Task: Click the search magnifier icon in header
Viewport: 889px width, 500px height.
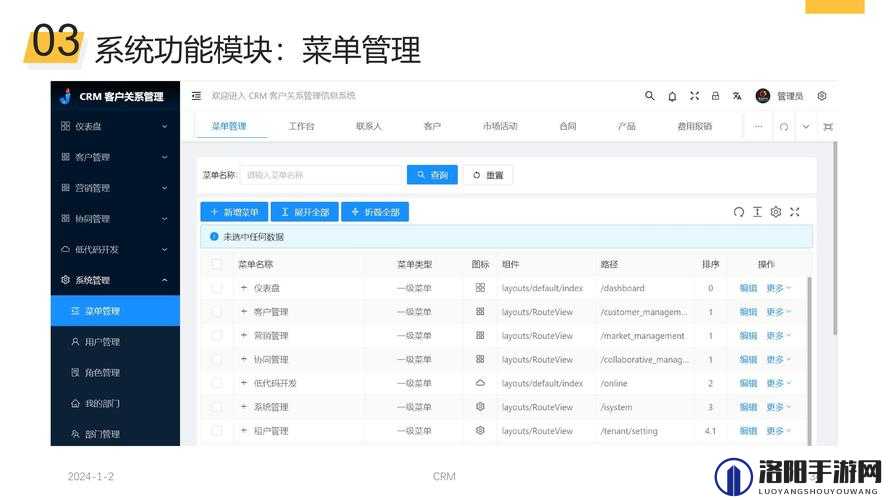Action: point(650,96)
